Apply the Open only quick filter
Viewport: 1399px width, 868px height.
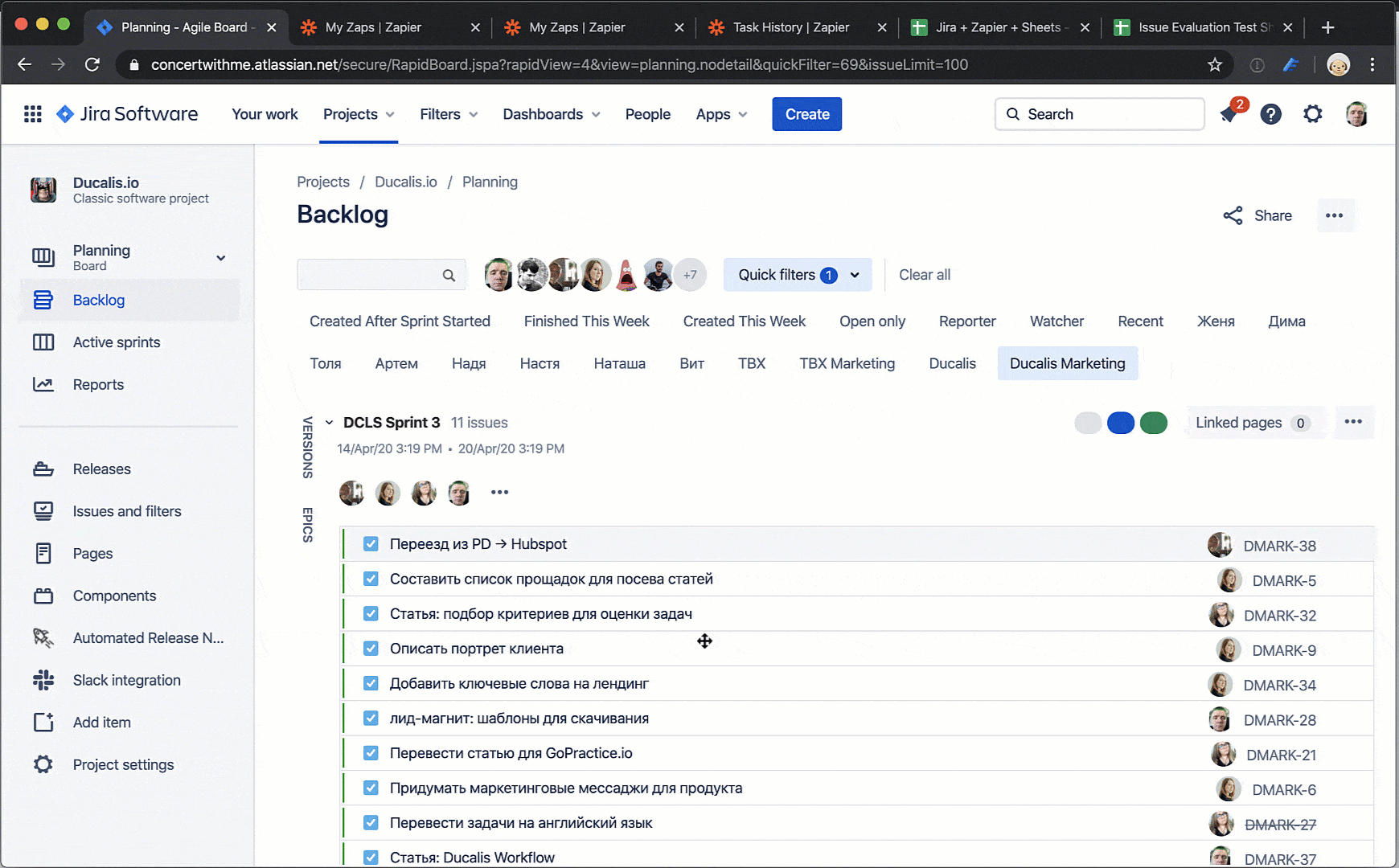point(872,321)
